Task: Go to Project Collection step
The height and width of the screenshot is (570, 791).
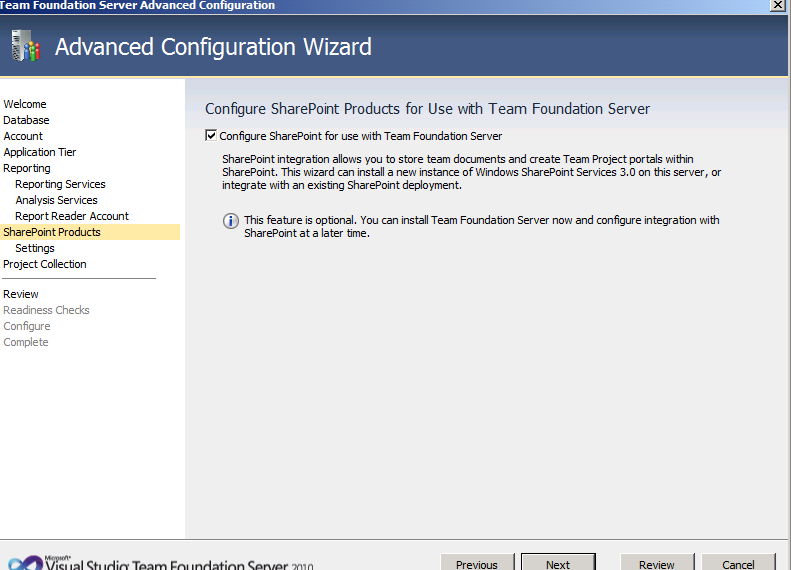Action: click(45, 264)
